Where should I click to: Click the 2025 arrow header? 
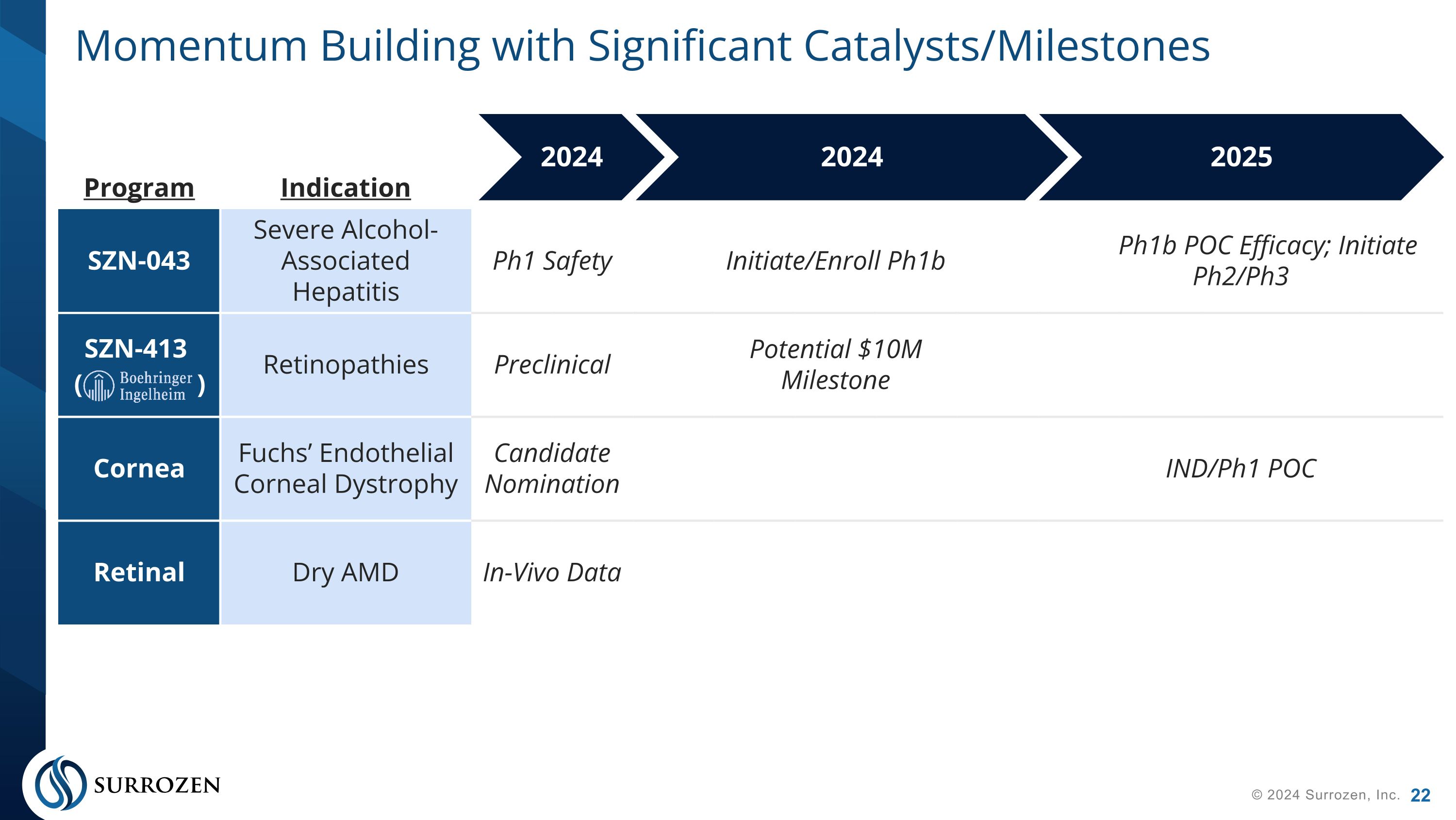pyautogui.click(x=1241, y=157)
